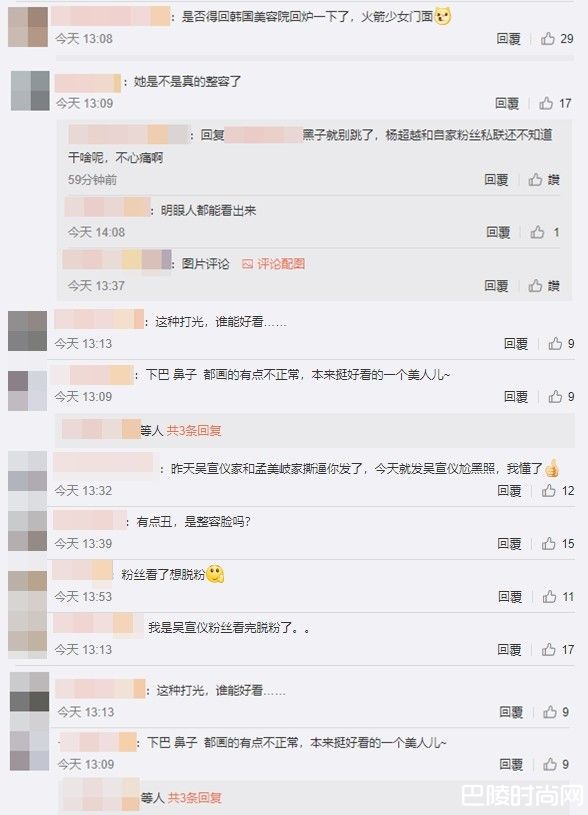Like the 粉丝看了想脱粉 comment
Viewport: 588px width, 815px height.
click(558, 597)
